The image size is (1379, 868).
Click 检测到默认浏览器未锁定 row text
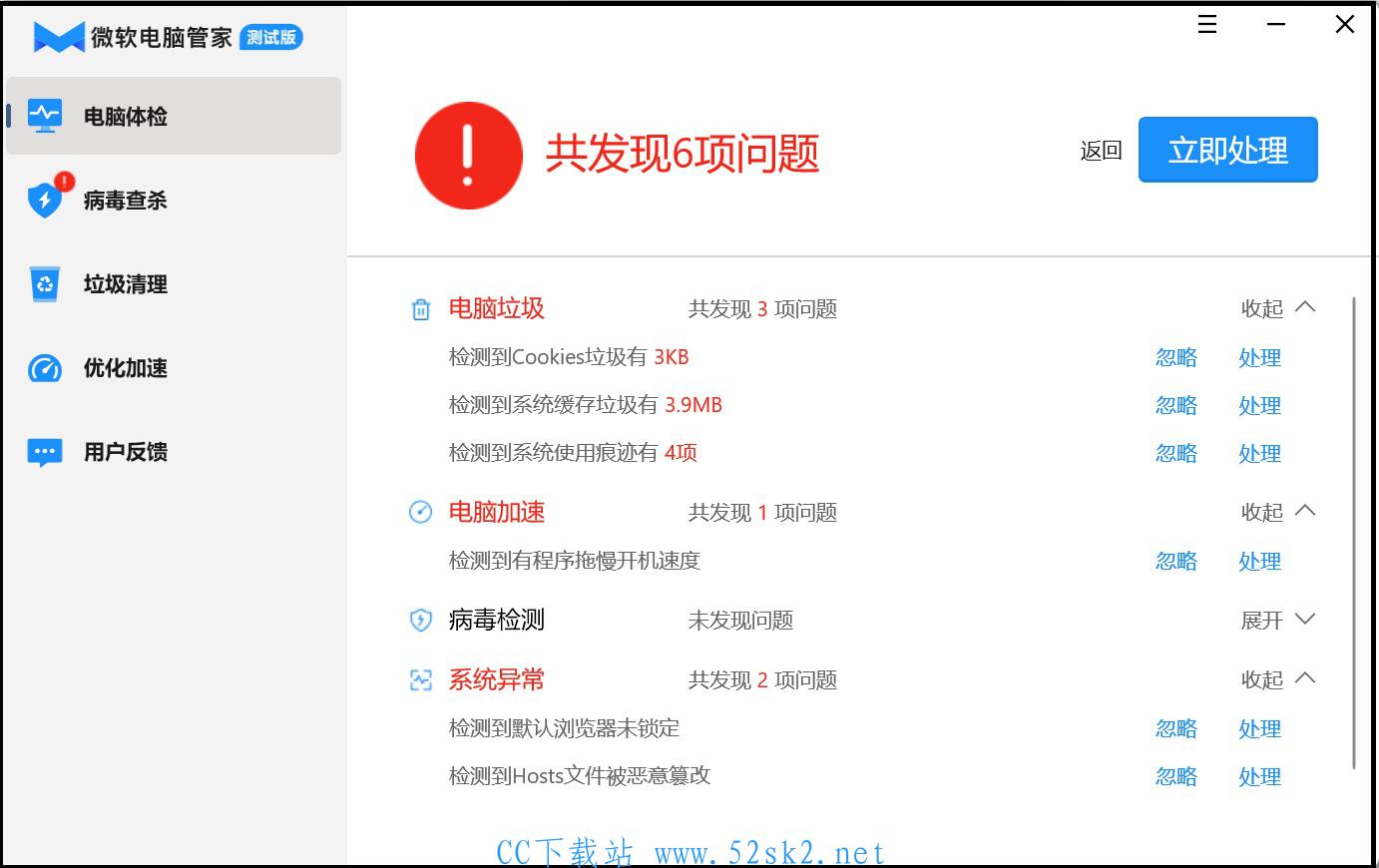click(x=565, y=728)
